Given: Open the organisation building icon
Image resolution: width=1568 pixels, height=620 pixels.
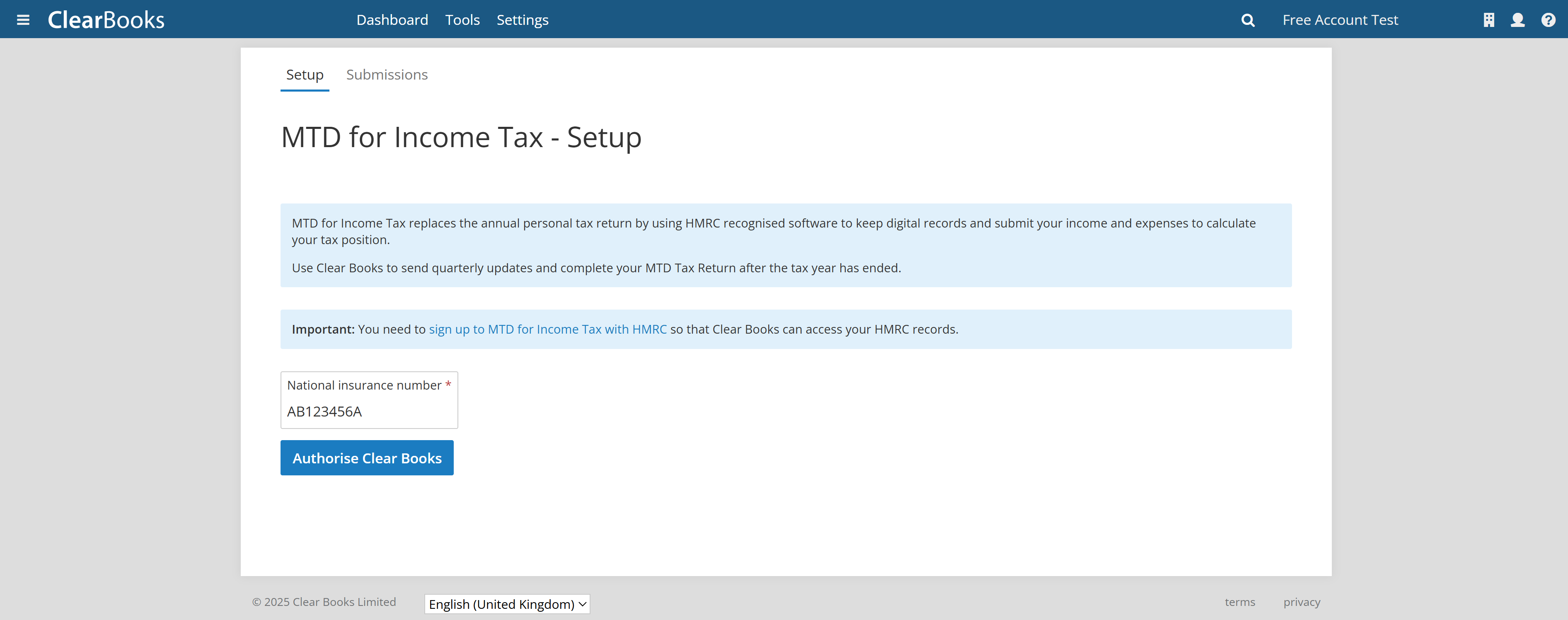Looking at the screenshot, I should (1489, 20).
